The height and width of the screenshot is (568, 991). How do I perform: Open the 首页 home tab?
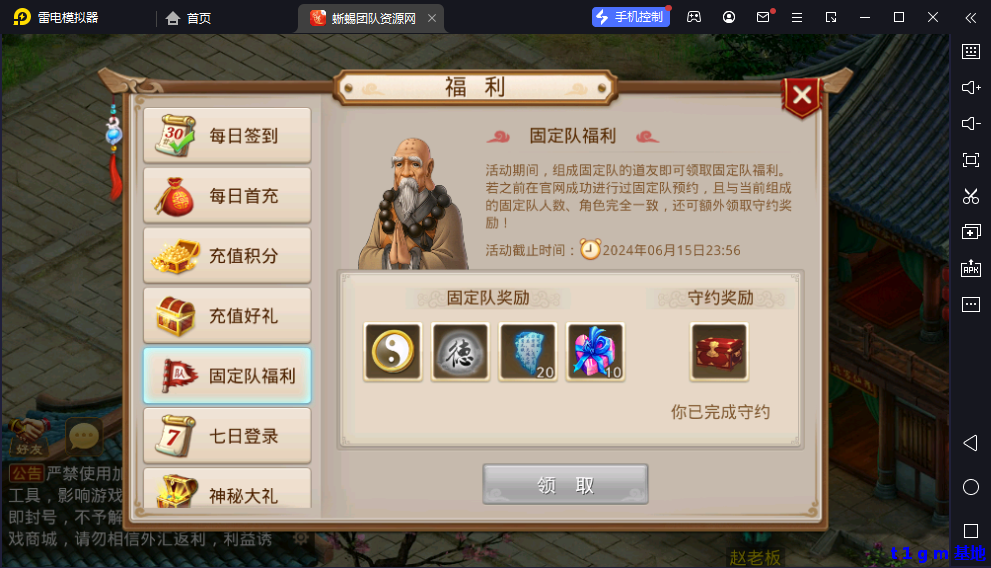click(x=188, y=18)
